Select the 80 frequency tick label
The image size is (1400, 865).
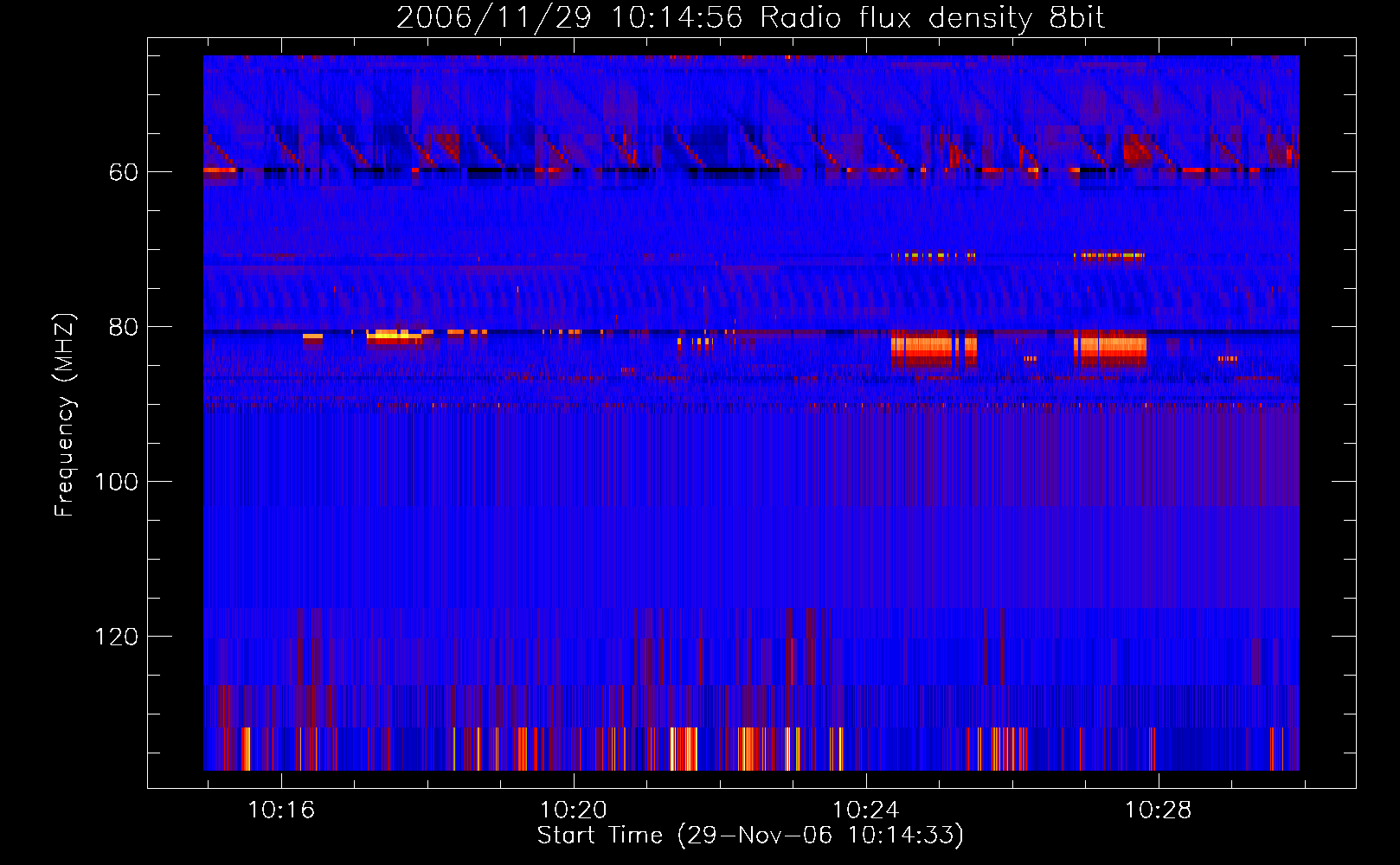pos(124,327)
